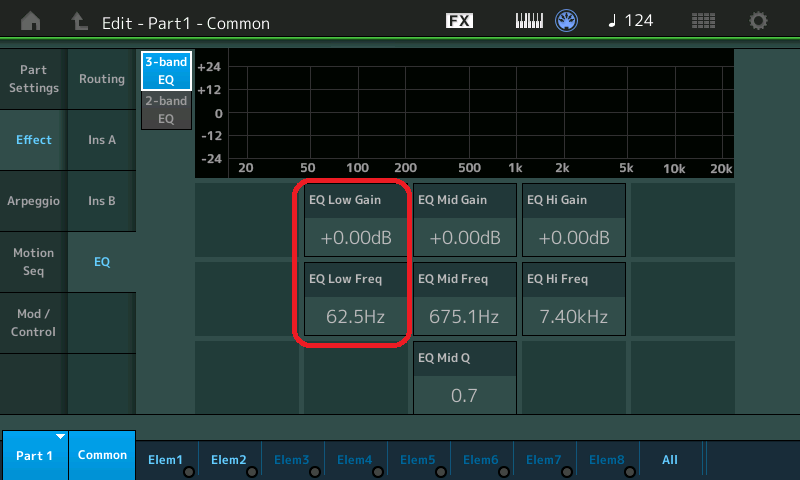
Task: Switch to Elem6 editing
Action: (481, 460)
